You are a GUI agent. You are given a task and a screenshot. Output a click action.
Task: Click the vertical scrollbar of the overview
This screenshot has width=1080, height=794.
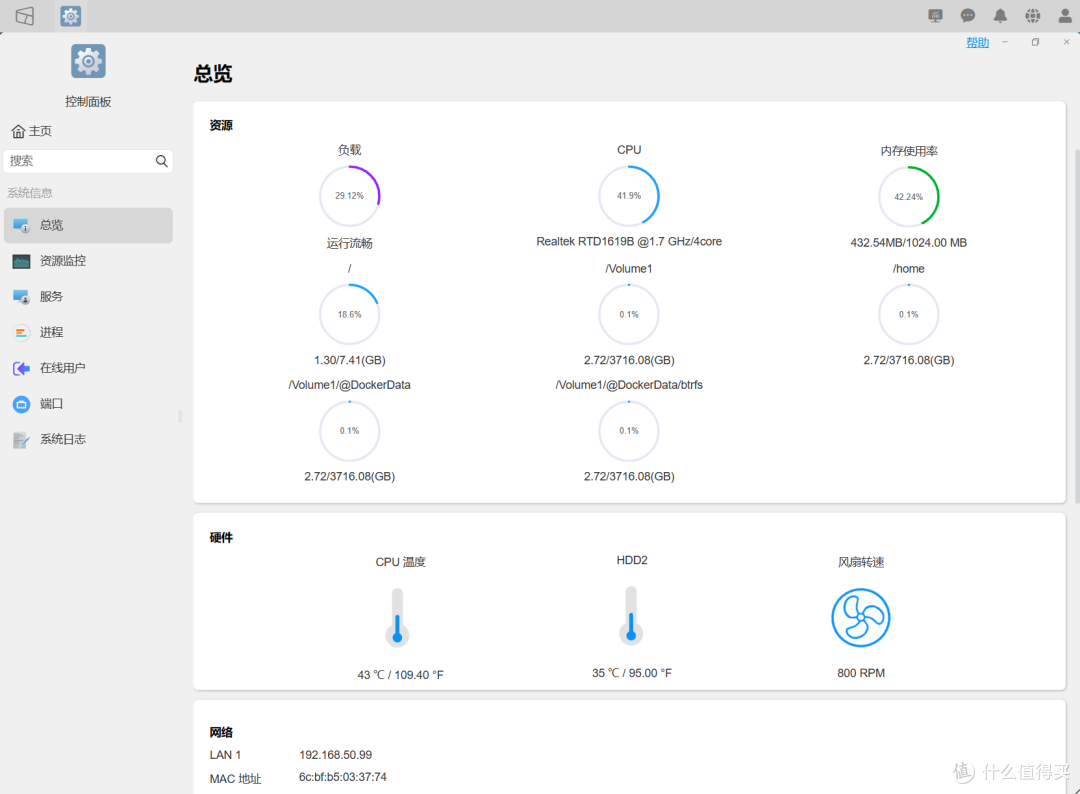(1077, 325)
